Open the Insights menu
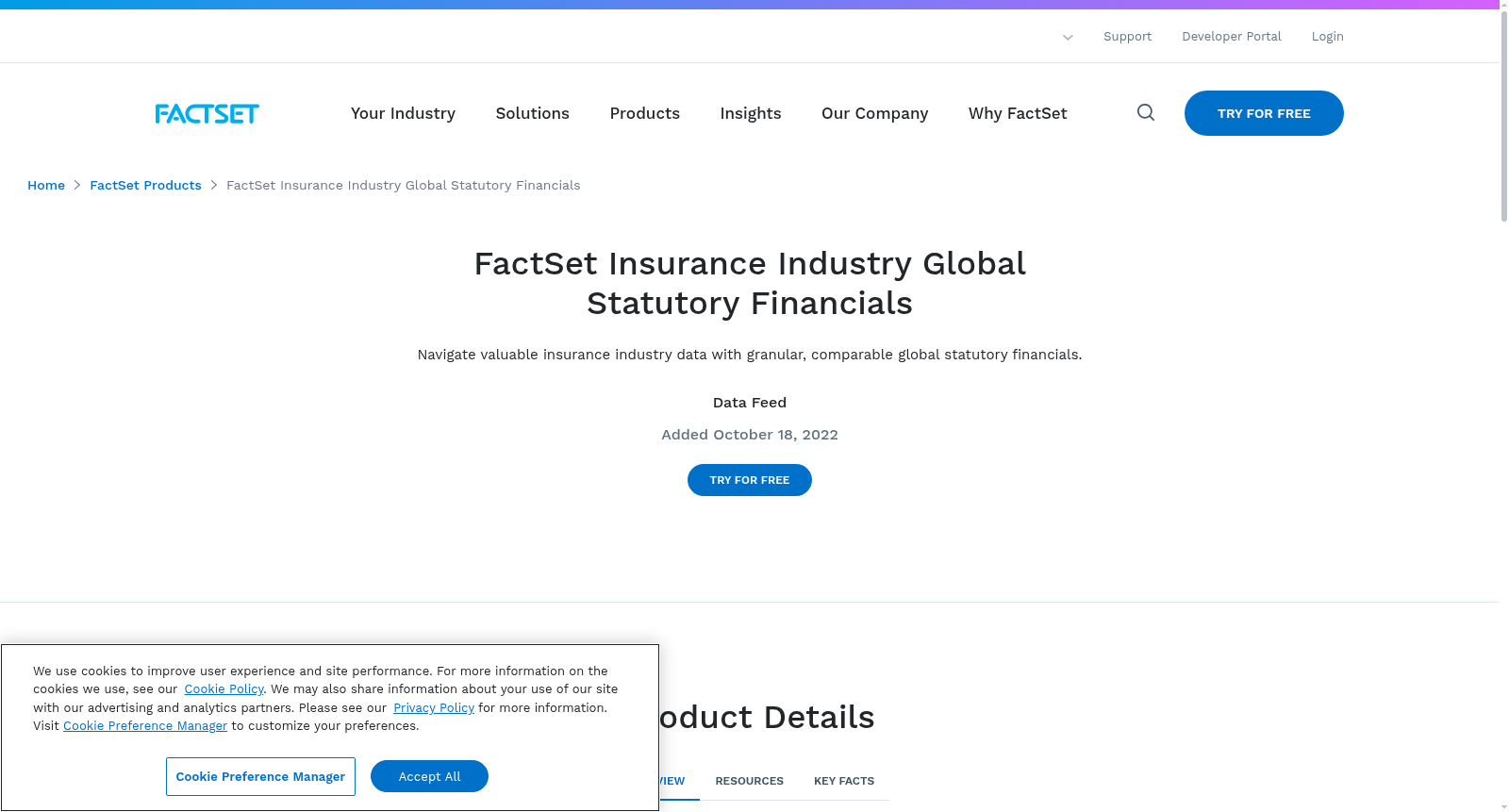Image resolution: width=1509 pixels, height=812 pixels. pyautogui.click(x=750, y=113)
